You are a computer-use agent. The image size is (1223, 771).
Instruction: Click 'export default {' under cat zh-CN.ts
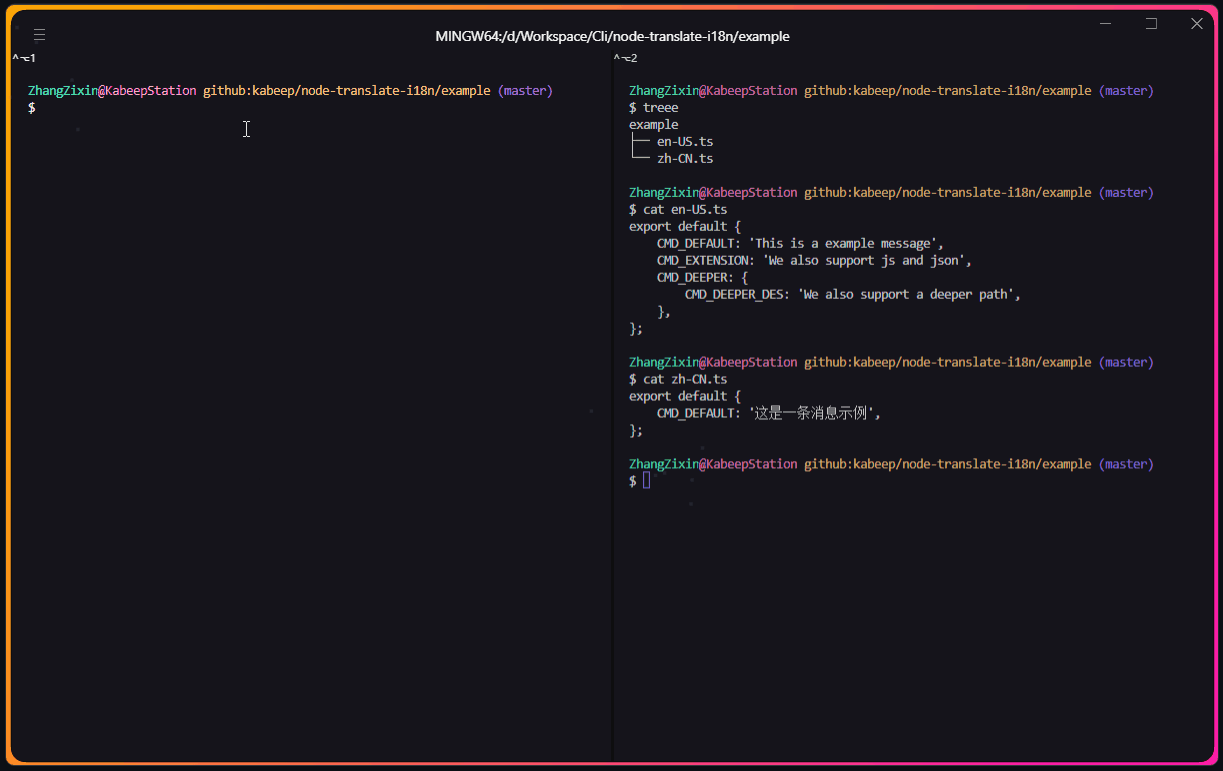[x=685, y=397]
